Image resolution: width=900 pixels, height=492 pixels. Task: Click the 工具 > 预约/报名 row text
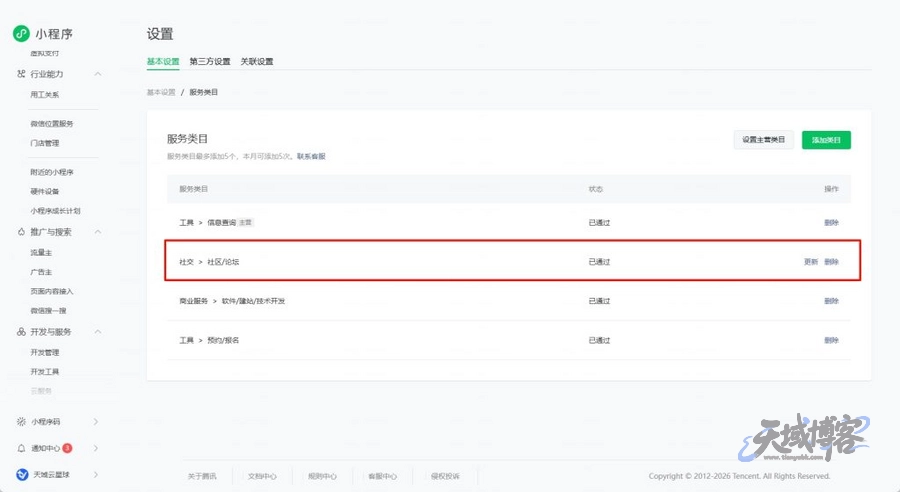(209, 340)
